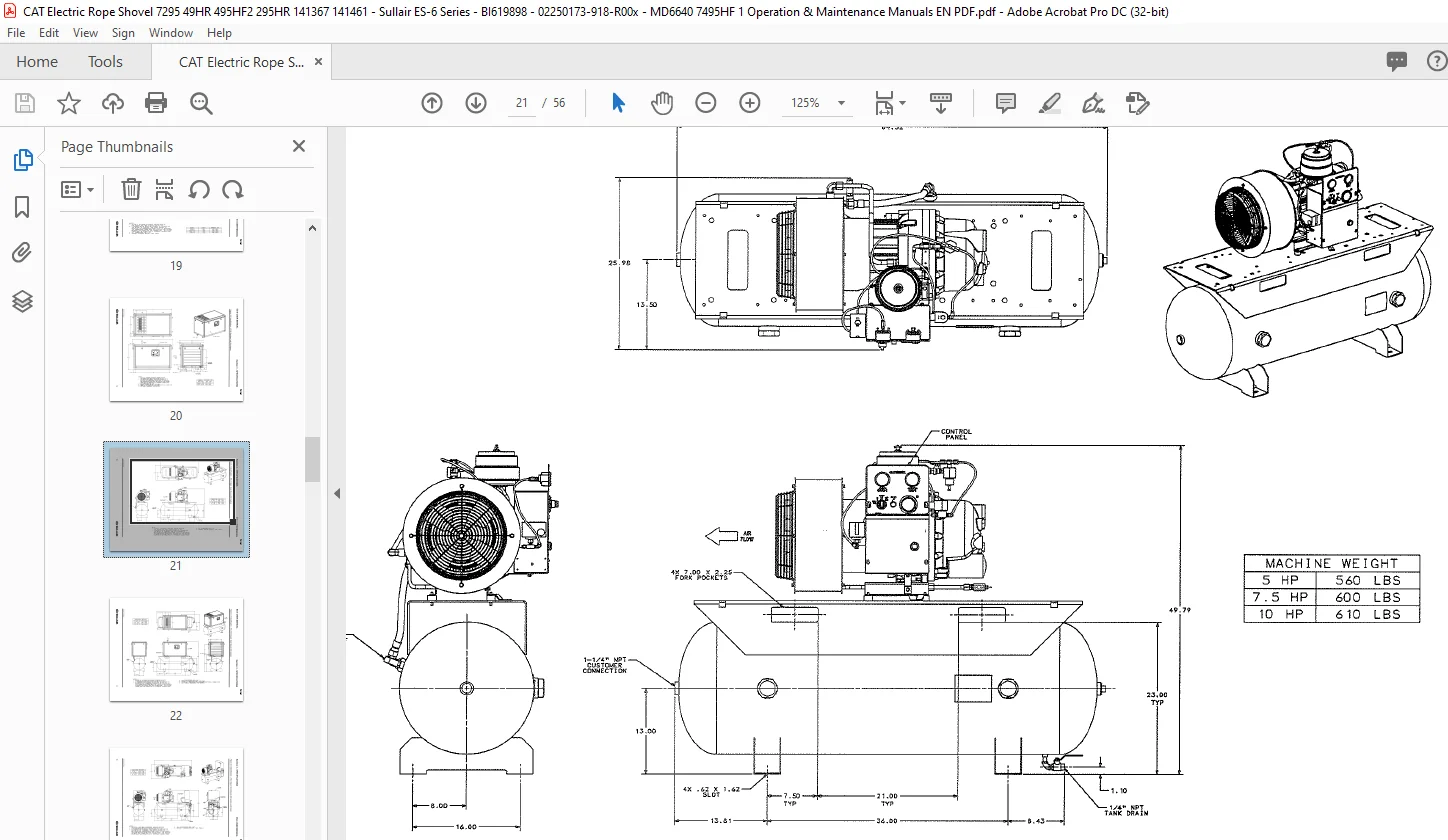Rotate the page clockwise
1448x840 pixels.
(233, 189)
